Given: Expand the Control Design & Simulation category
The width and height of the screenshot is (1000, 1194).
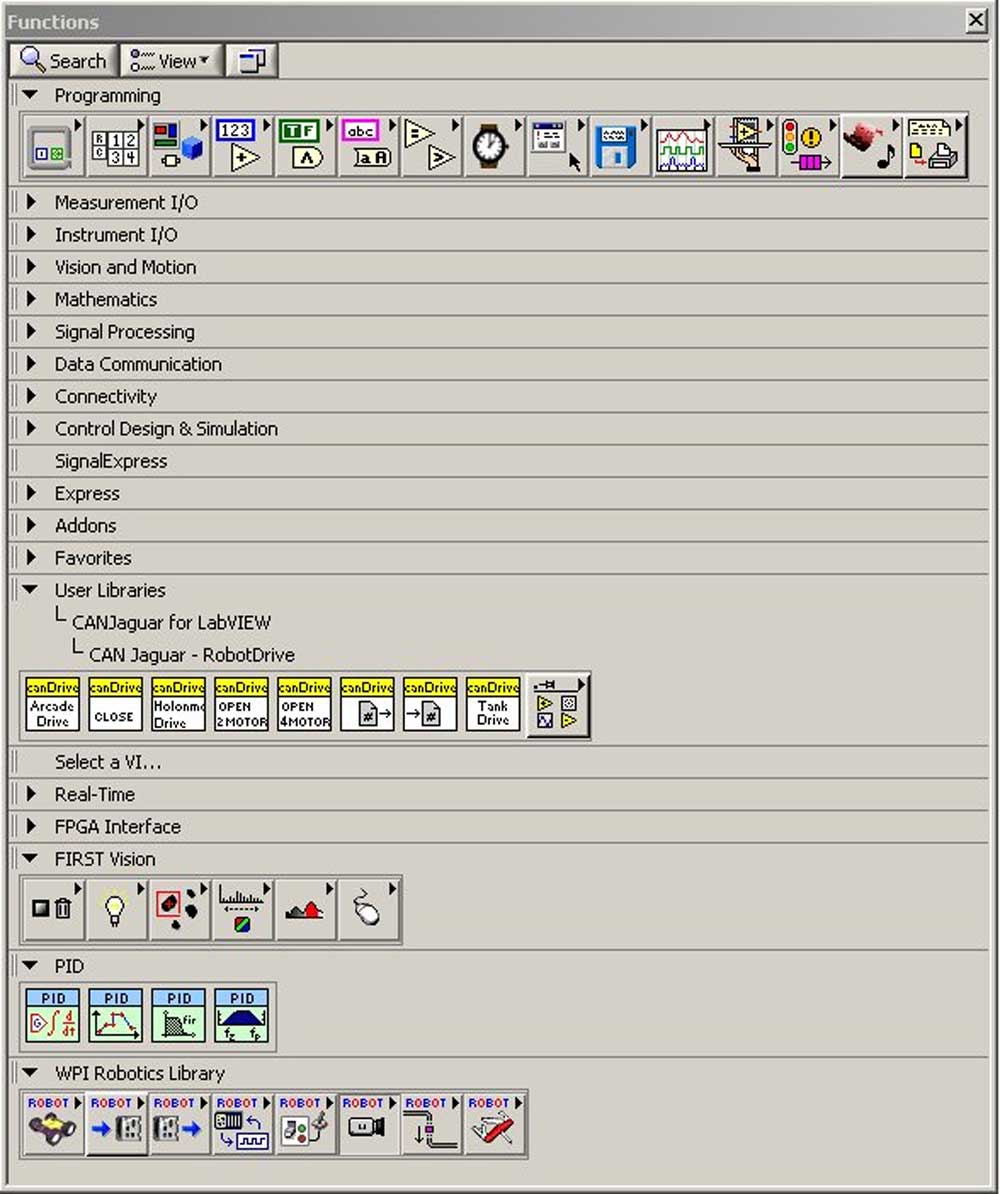Looking at the screenshot, I should coord(30,428).
